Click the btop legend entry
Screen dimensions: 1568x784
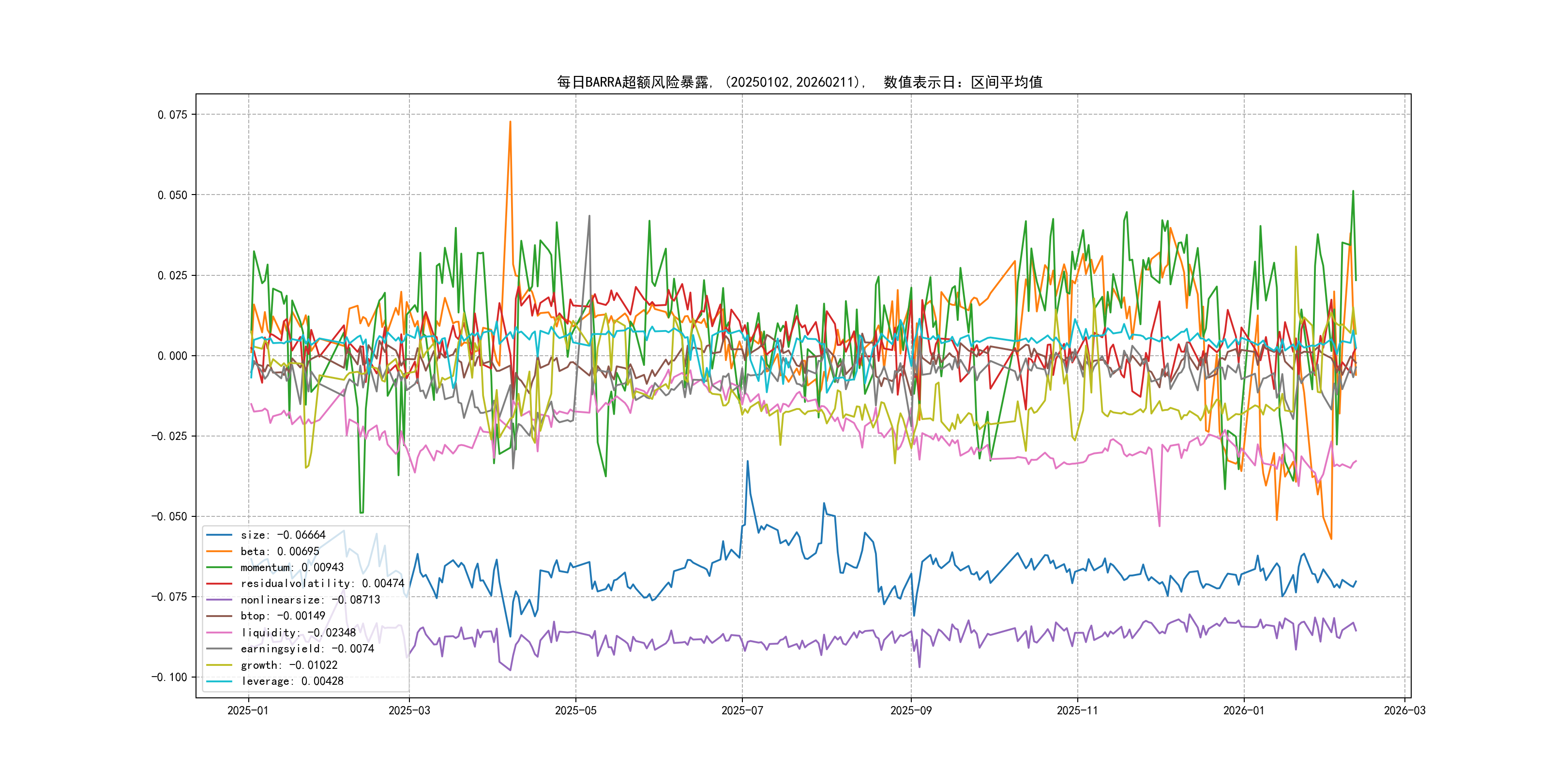tap(283, 616)
